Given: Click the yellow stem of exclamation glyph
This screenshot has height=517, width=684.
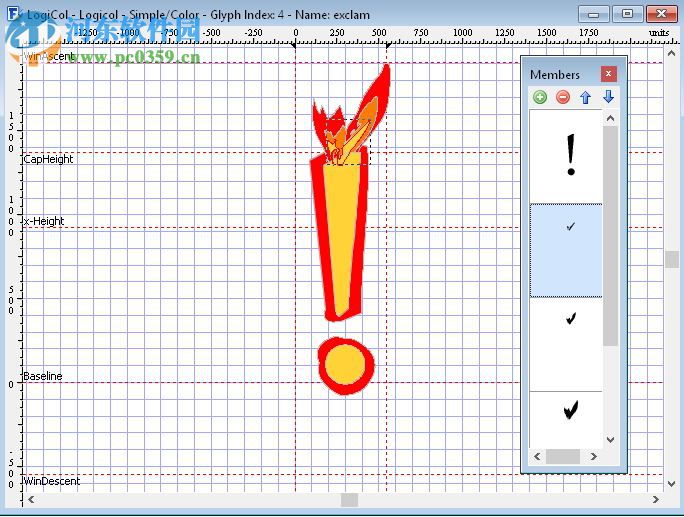Looking at the screenshot, I should [x=342, y=236].
